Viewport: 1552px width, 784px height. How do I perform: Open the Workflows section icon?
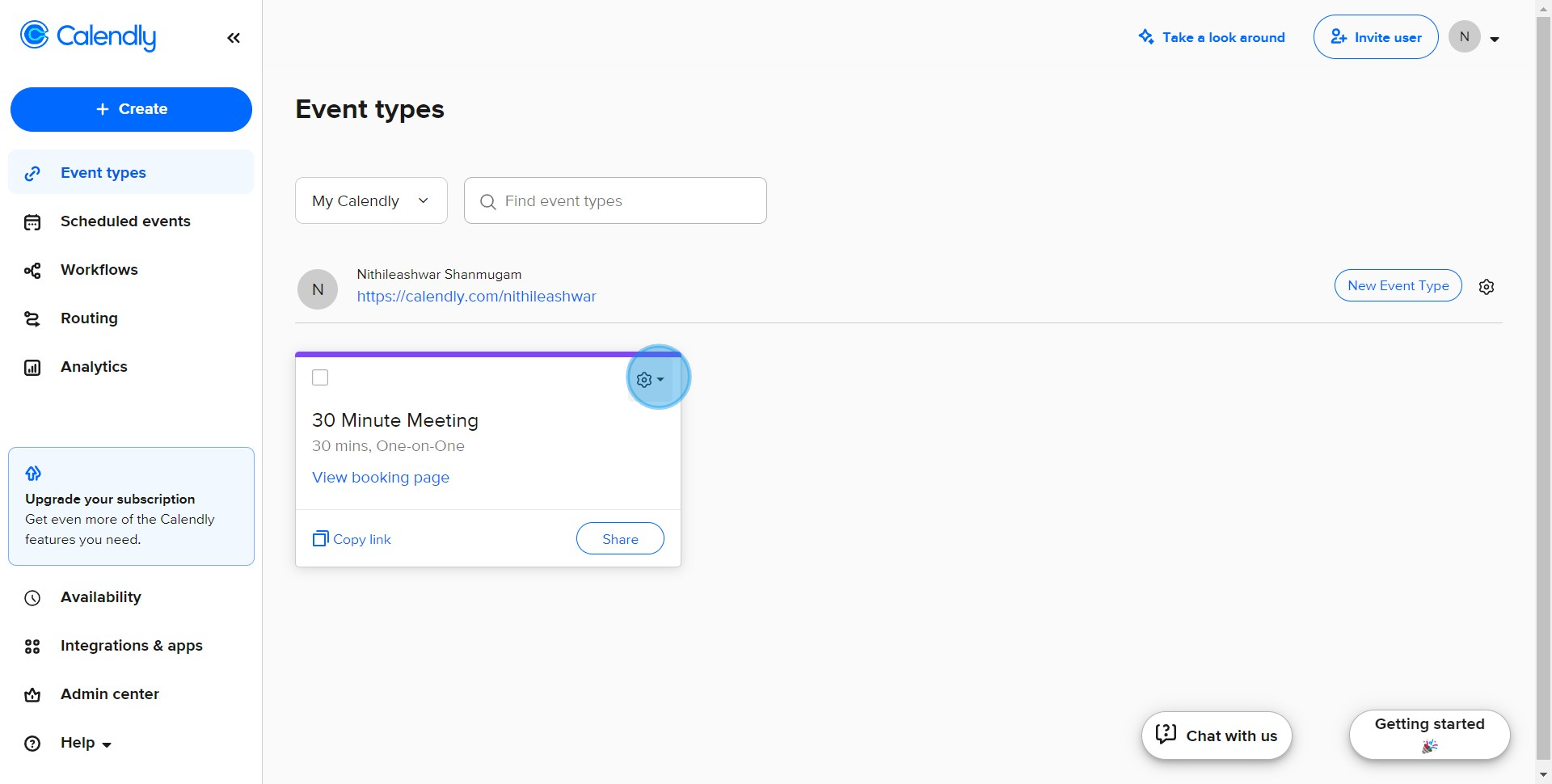pos(32,270)
